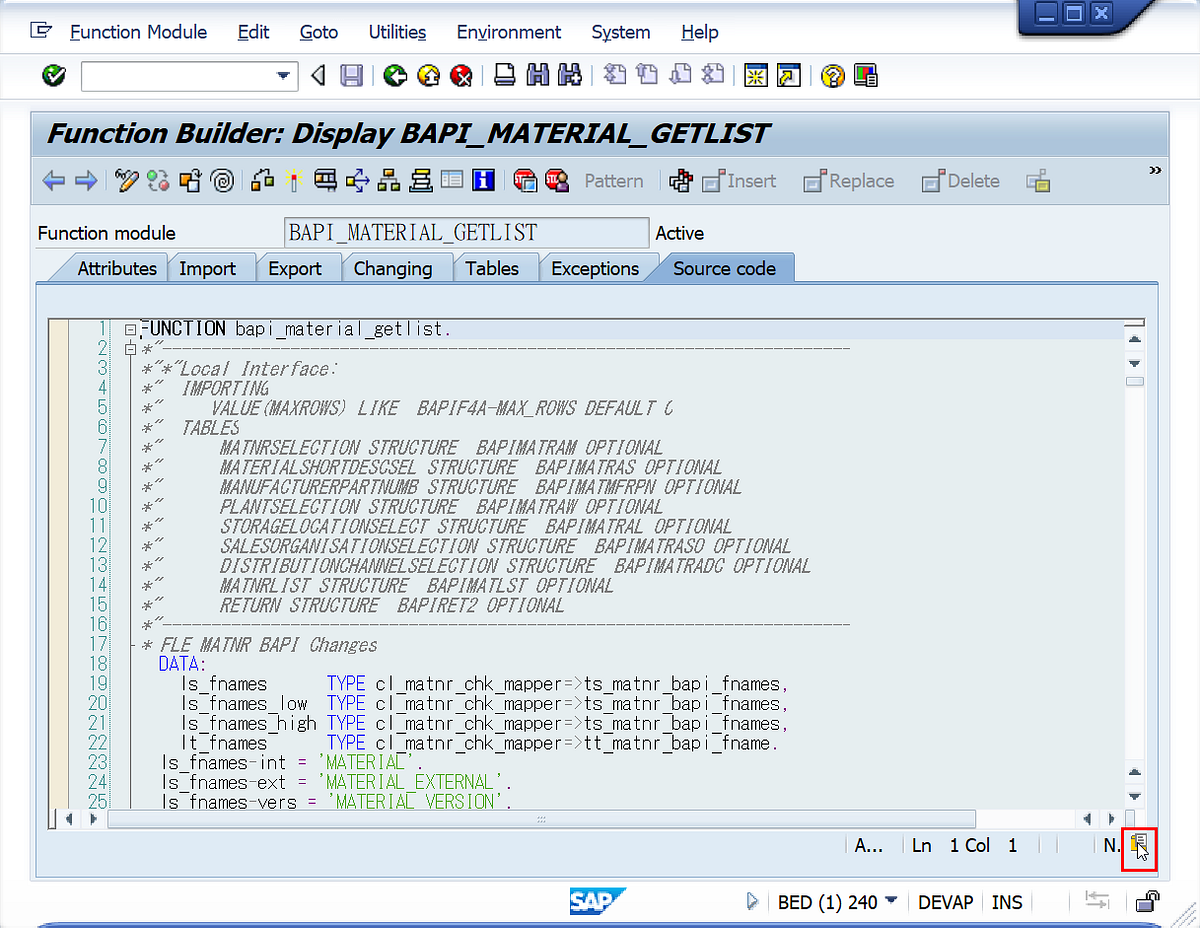Open a new SAP session via the sessions icon
1200x928 pixels.
coord(756,75)
